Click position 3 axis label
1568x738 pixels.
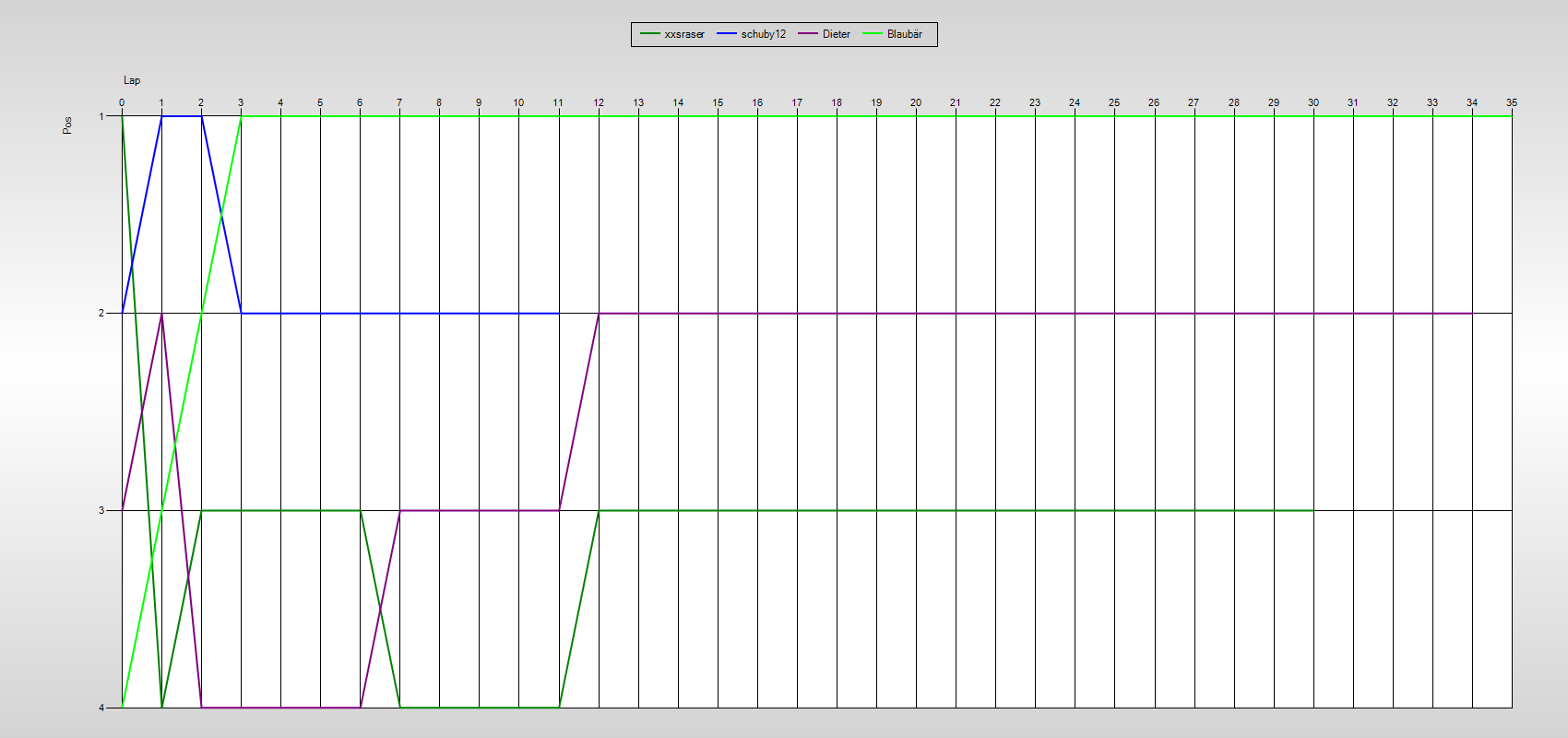[101, 510]
